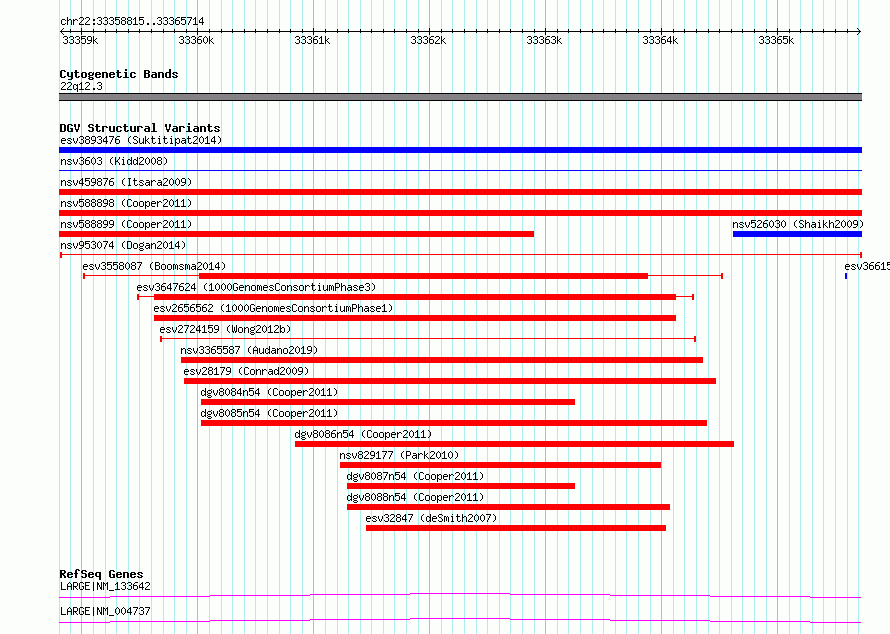890x634 pixels.
Task: Click the nsv588898 (Cooper2011) variant label
Action: pos(126,203)
